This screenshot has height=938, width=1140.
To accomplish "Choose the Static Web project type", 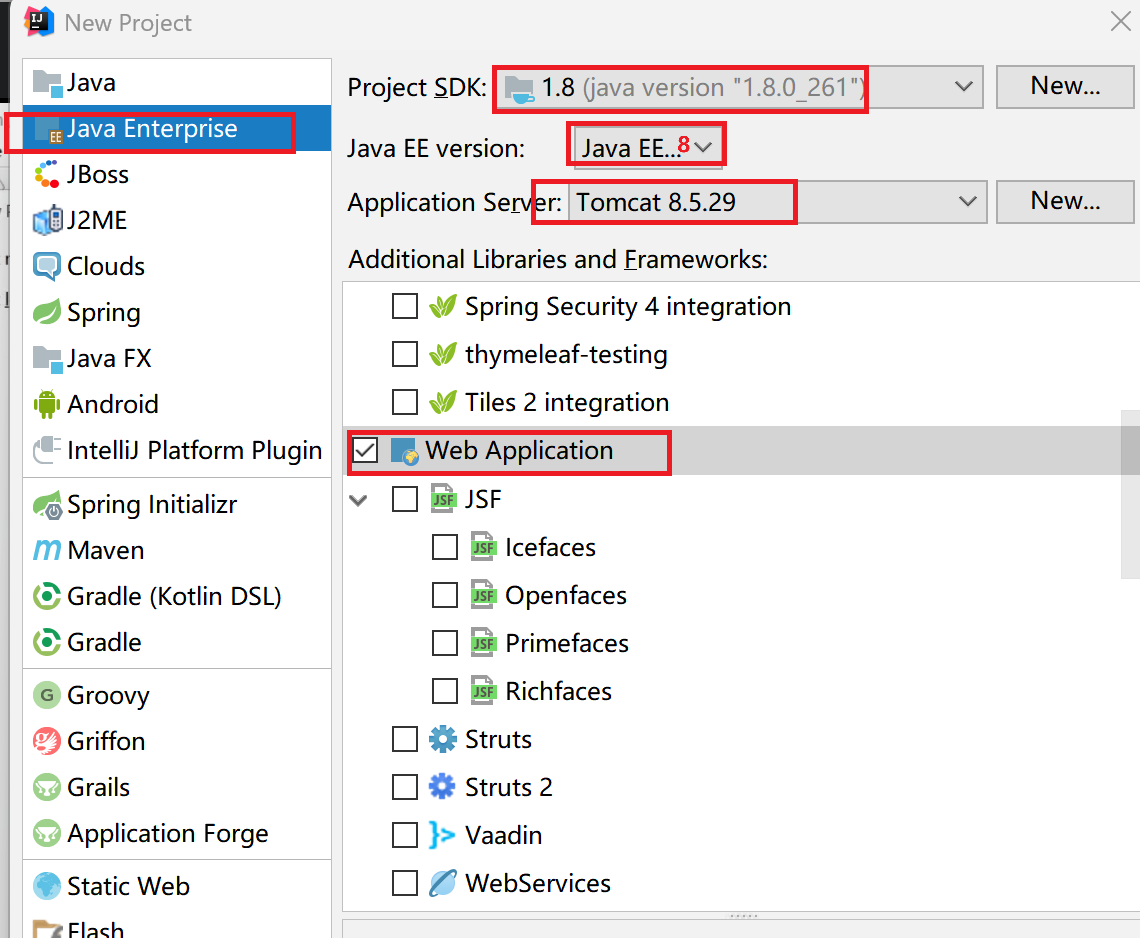I will [177, 886].
